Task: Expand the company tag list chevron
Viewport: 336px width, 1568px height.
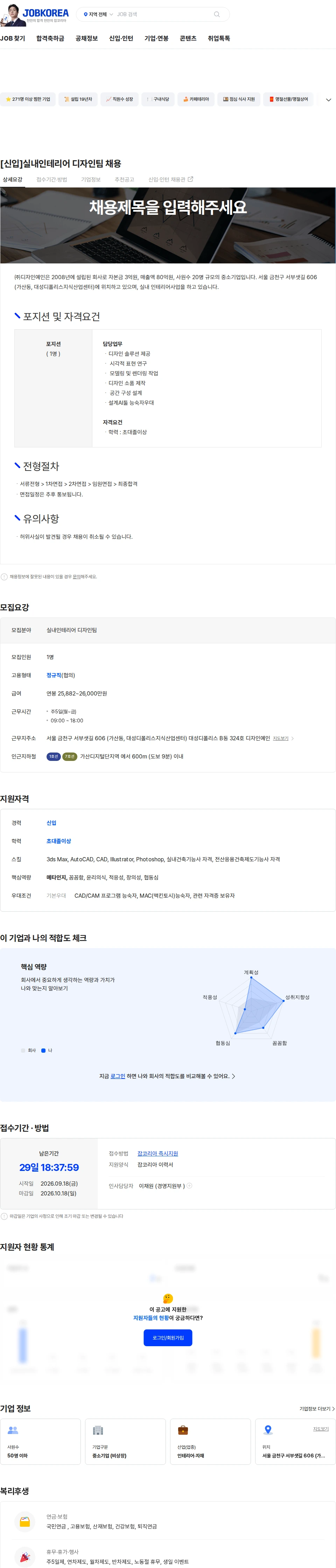Action: 329,100
